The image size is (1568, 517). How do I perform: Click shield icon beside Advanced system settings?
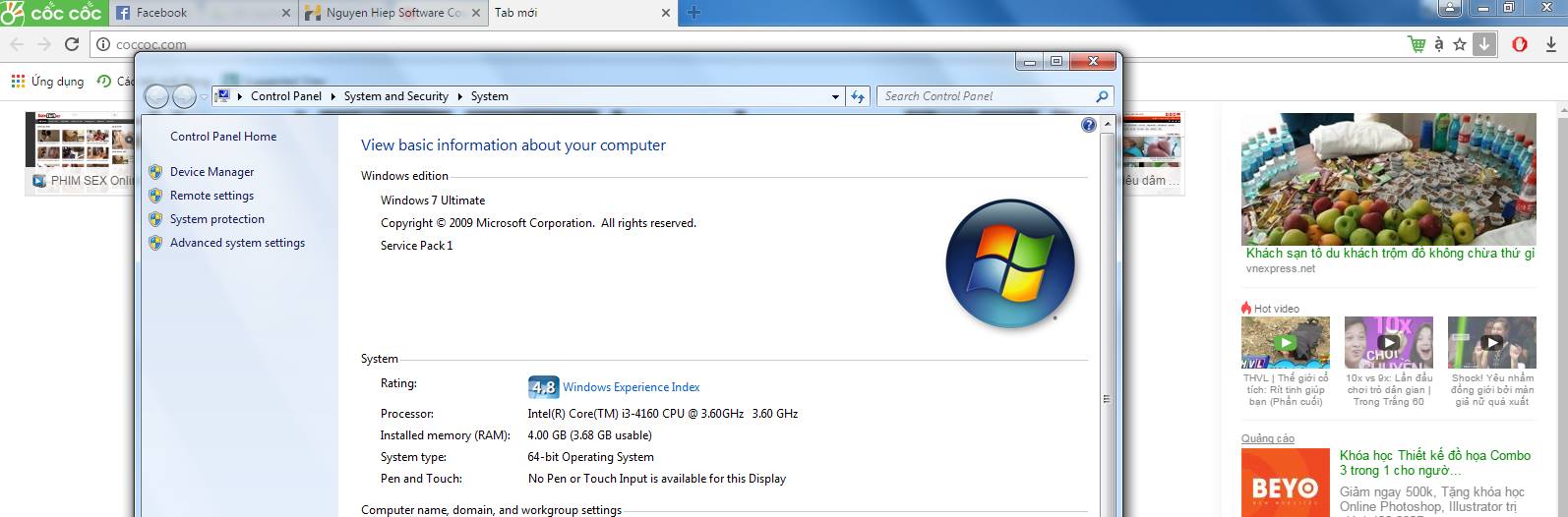[x=155, y=243]
